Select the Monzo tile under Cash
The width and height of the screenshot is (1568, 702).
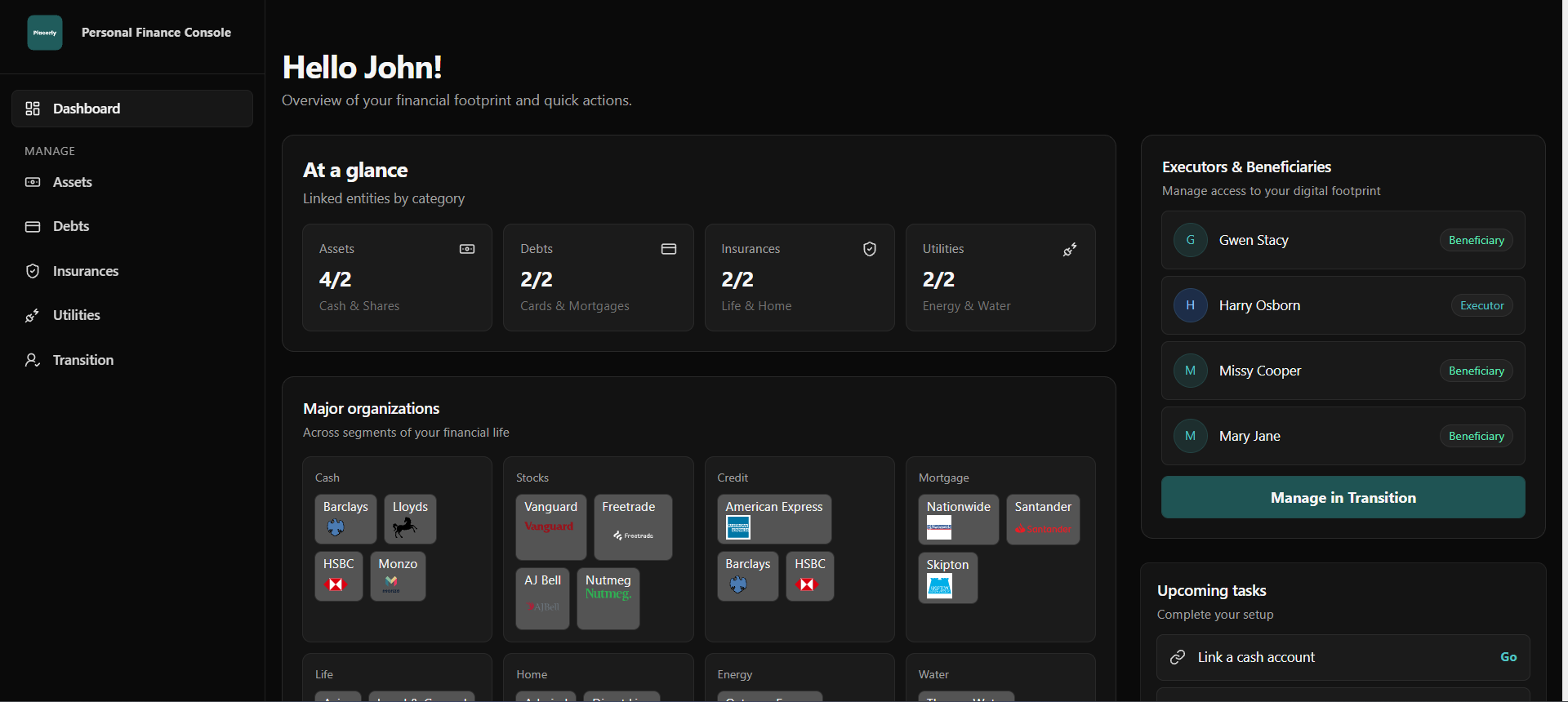398,576
